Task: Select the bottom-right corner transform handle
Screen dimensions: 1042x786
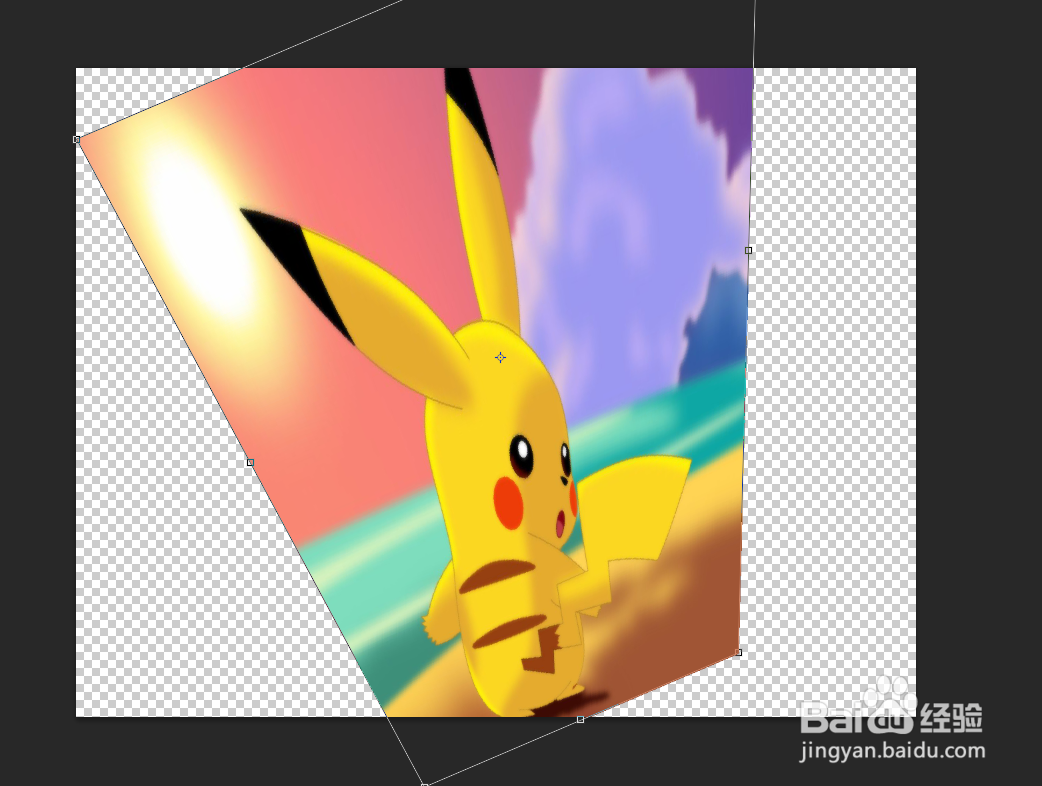Action: [738, 652]
